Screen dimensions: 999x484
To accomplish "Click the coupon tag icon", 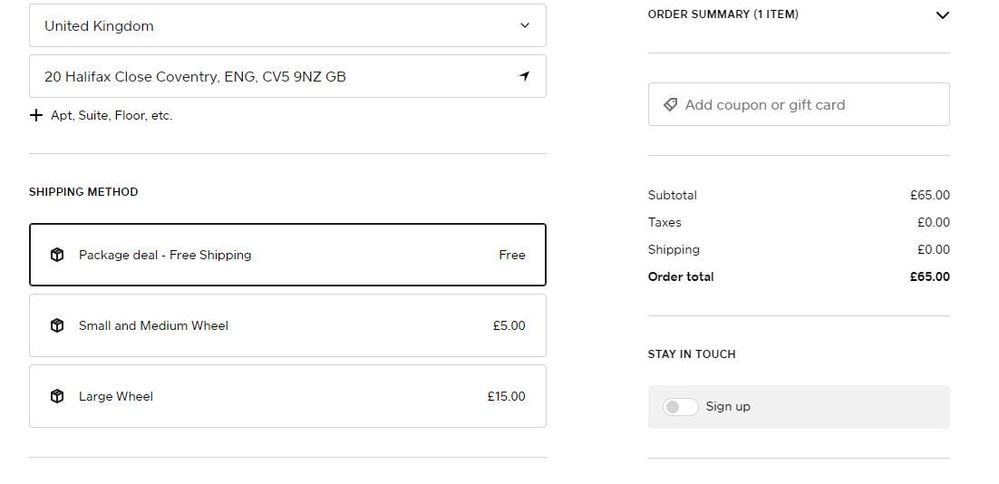I will [670, 104].
